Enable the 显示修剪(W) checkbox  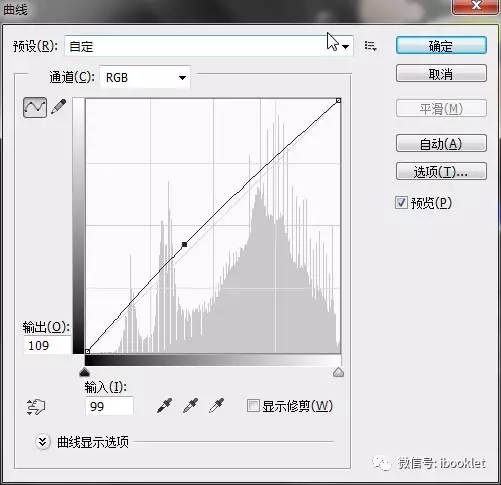point(253,406)
